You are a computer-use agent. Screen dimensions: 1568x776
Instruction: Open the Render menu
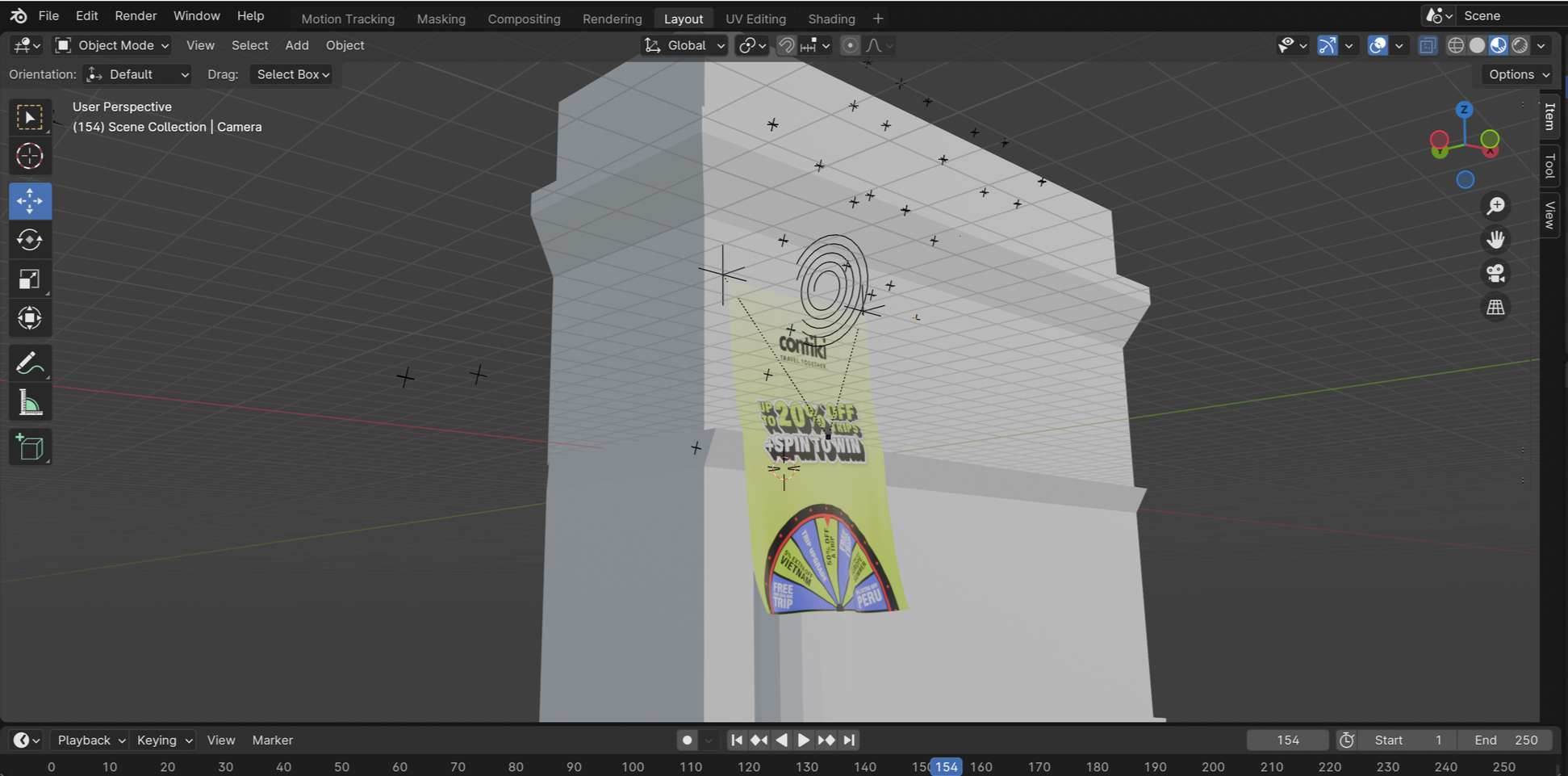[x=136, y=15]
